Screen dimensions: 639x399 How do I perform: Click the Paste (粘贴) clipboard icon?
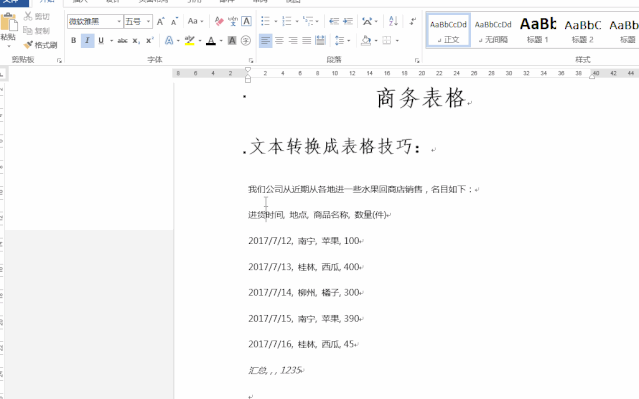click(9, 23)
